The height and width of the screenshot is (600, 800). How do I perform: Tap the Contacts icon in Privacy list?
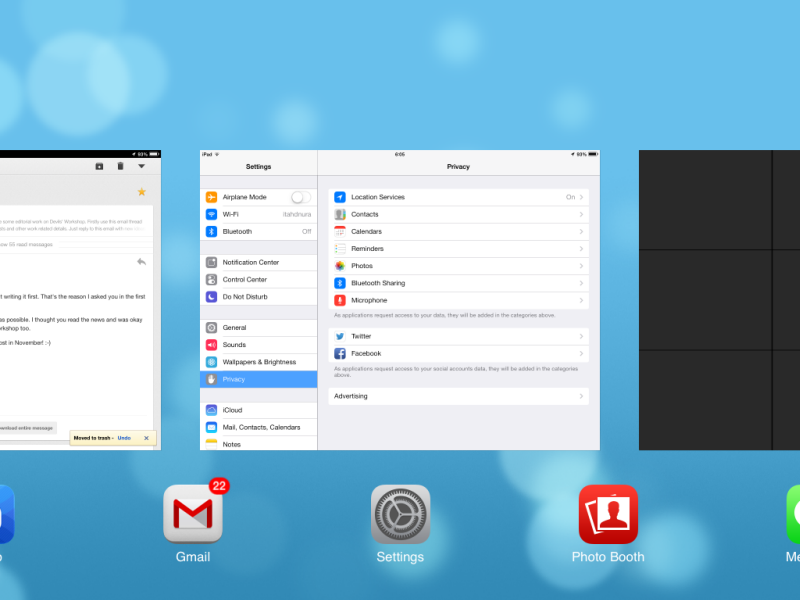(x=340, y=214)
